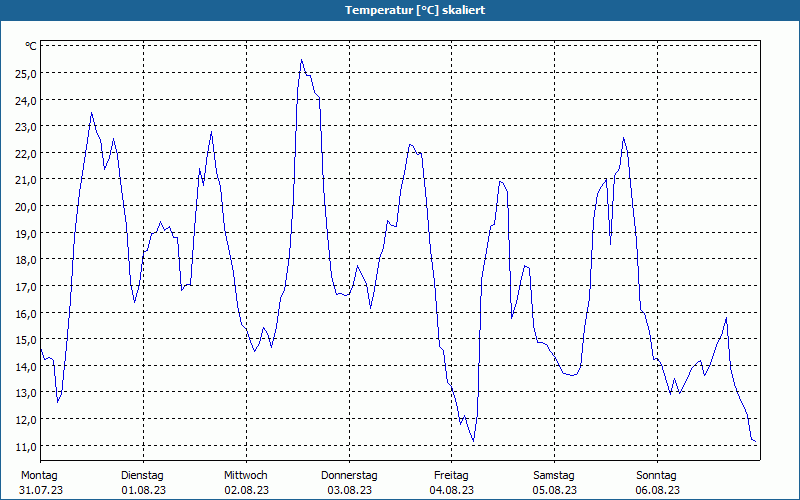This screenshot has height=500, width=800.
Task: Select the 21,0 axis value
Action: coord(26,180)
